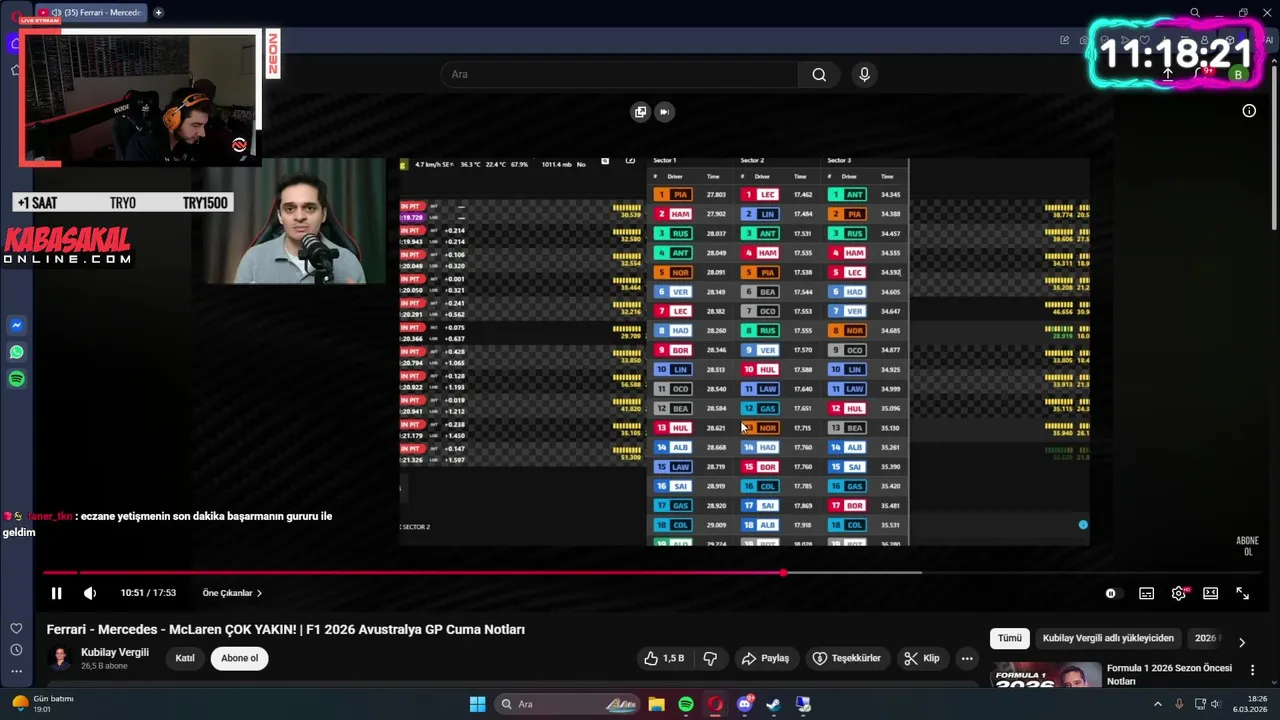Open Spotify in the Opera sidebar
This screenshot has height=720, width=1280.
[17, 379]
